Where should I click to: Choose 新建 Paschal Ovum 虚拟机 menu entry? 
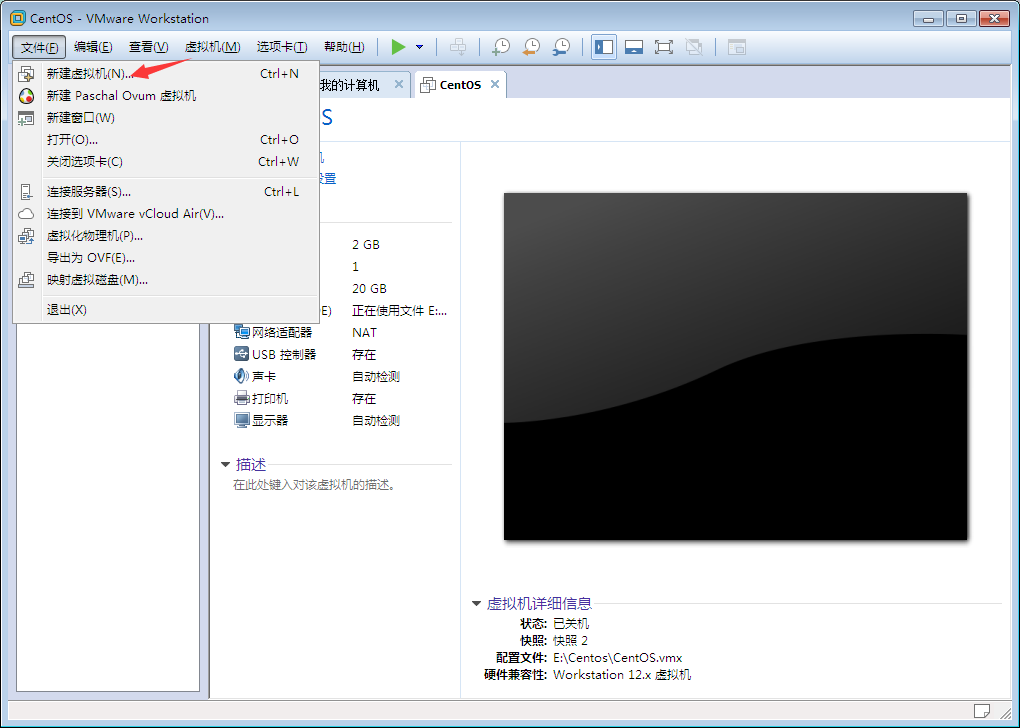tap(166, 96)
